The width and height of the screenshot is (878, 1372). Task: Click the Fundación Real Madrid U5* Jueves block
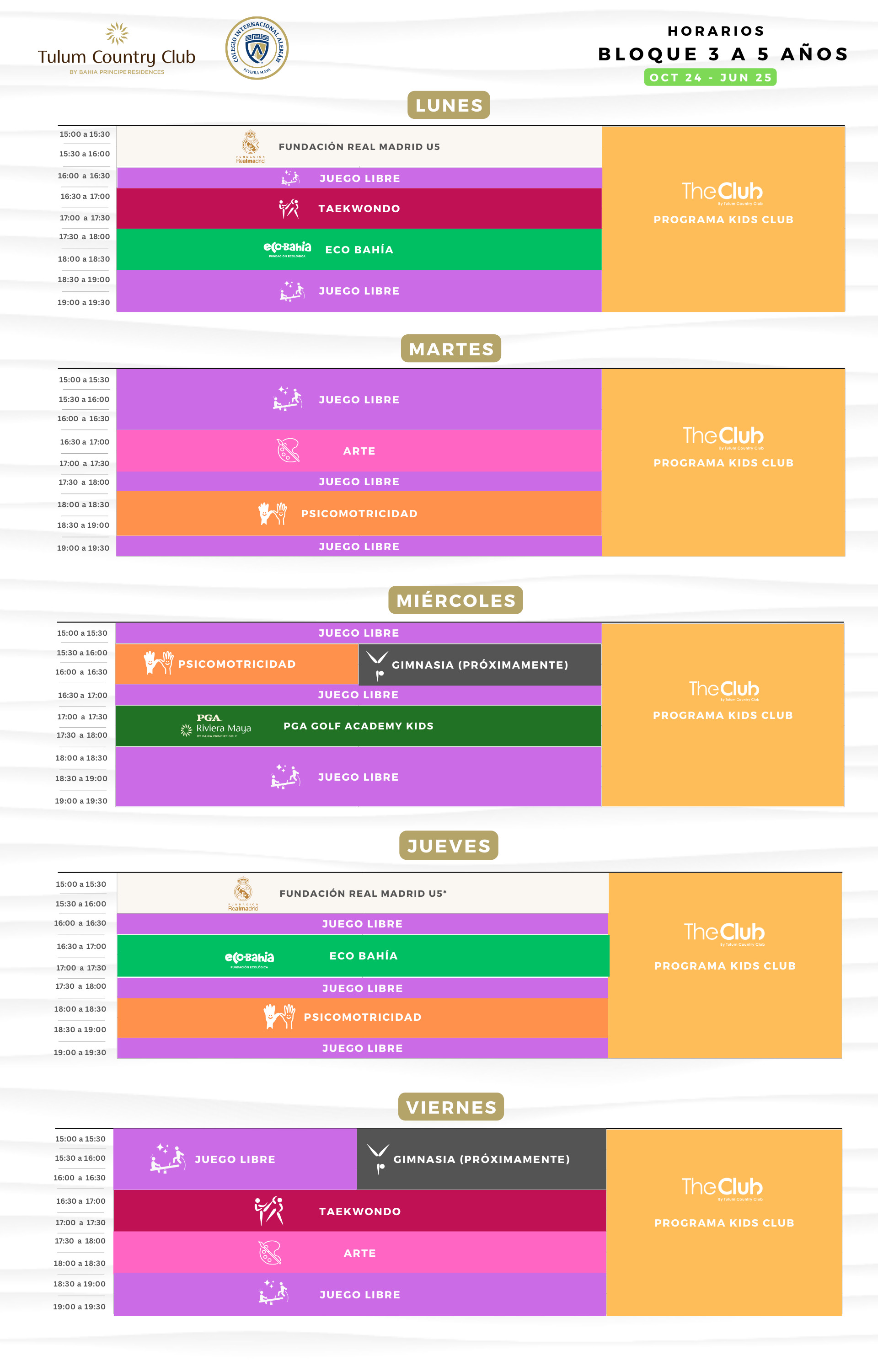[363, 893]
